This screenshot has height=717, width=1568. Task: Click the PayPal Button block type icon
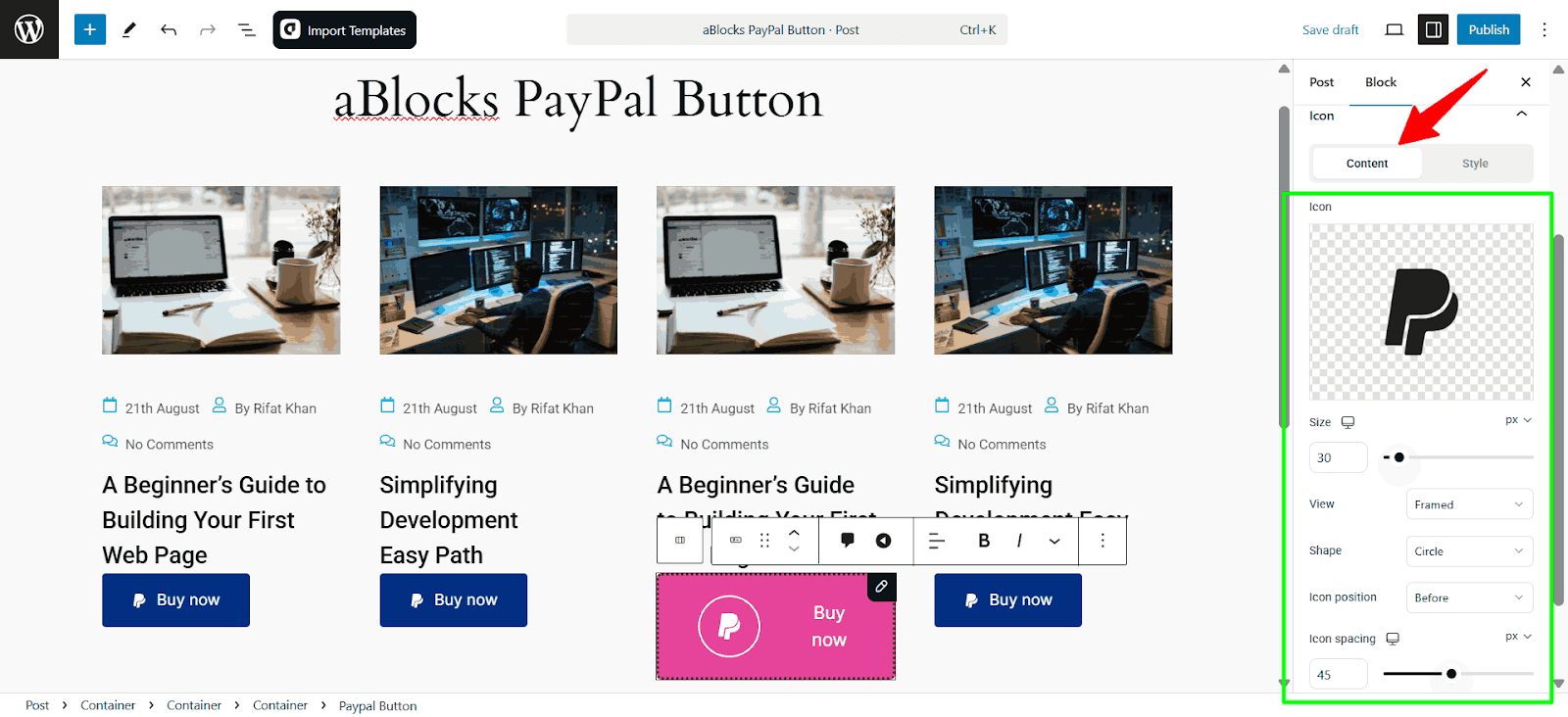coord(736,541)
